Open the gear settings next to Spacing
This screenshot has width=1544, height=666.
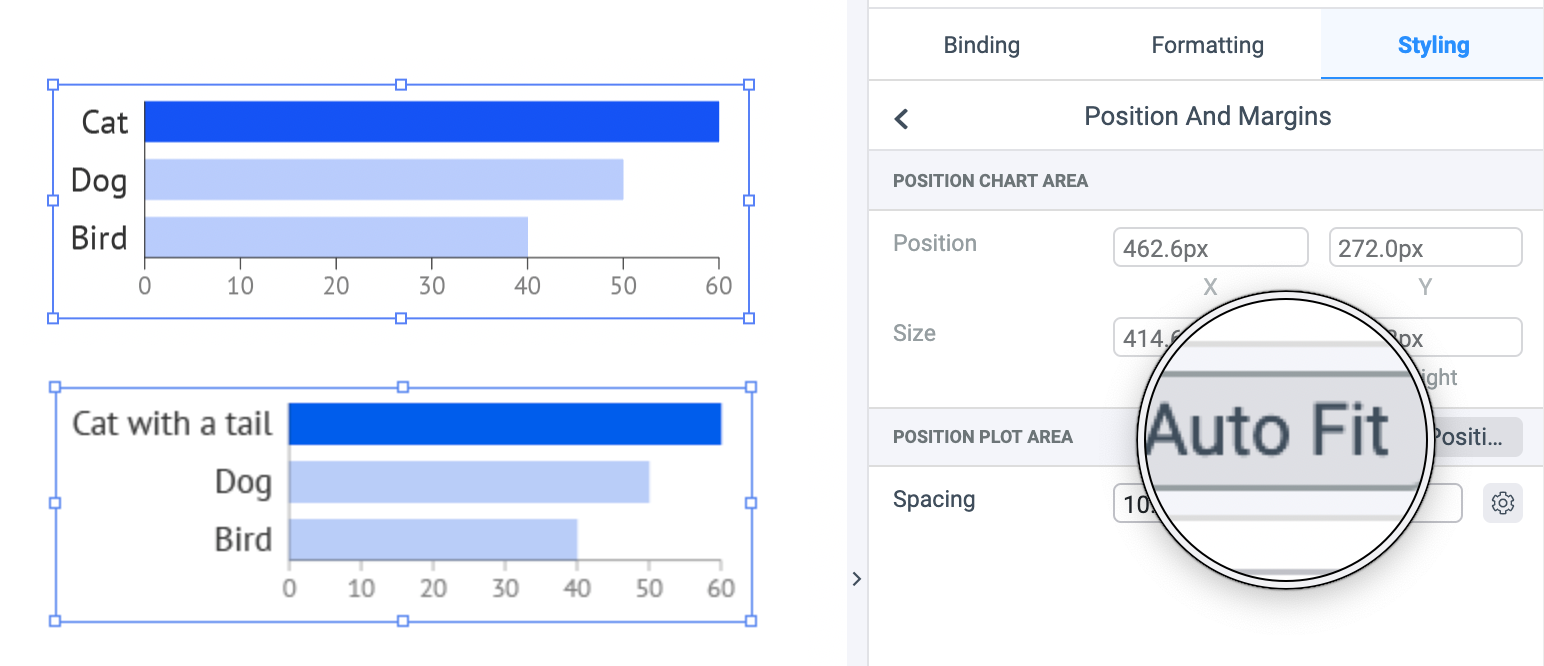tap(1502, 503)
